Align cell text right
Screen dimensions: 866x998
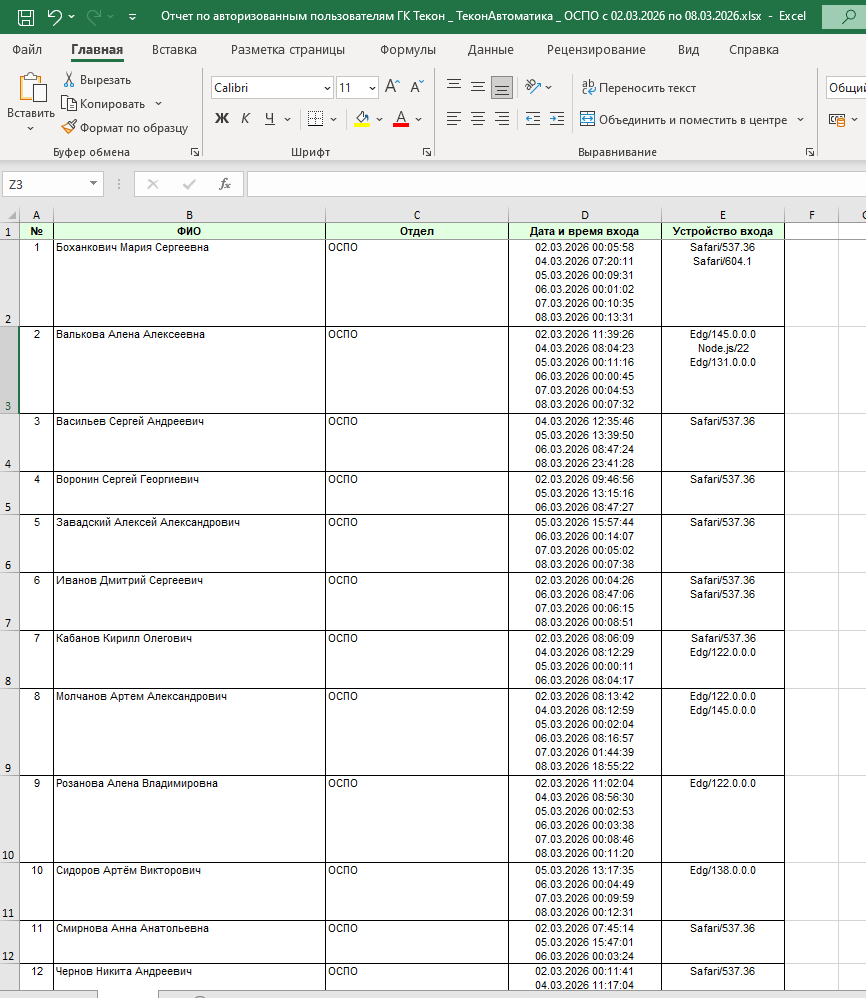coord(502,118)
